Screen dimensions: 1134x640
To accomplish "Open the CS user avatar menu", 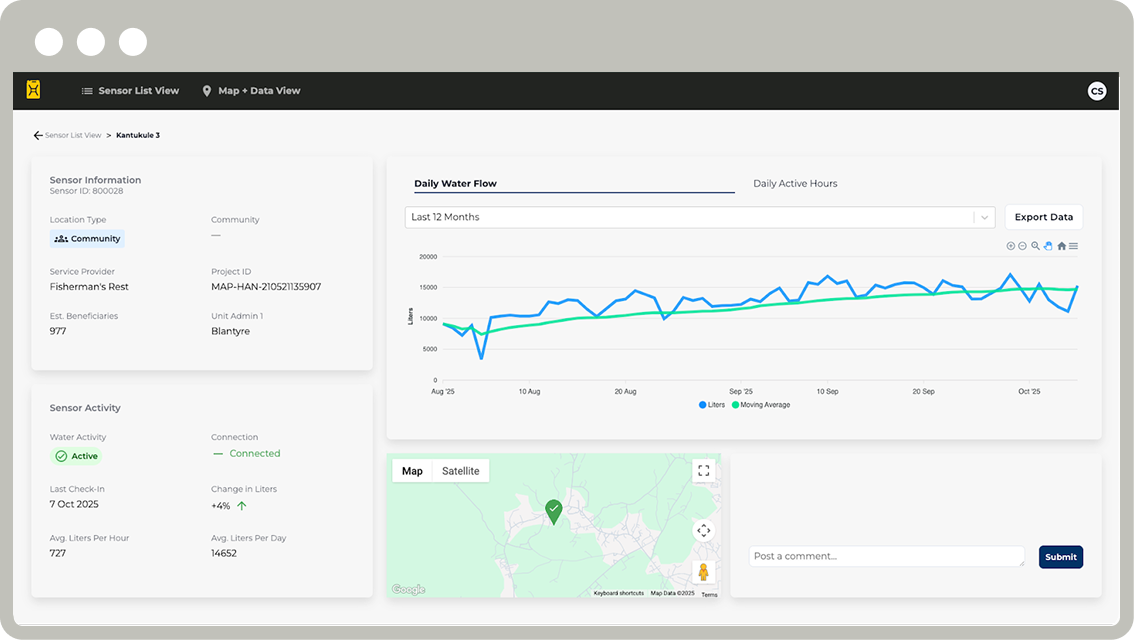I will click(x=1096, y=91).
